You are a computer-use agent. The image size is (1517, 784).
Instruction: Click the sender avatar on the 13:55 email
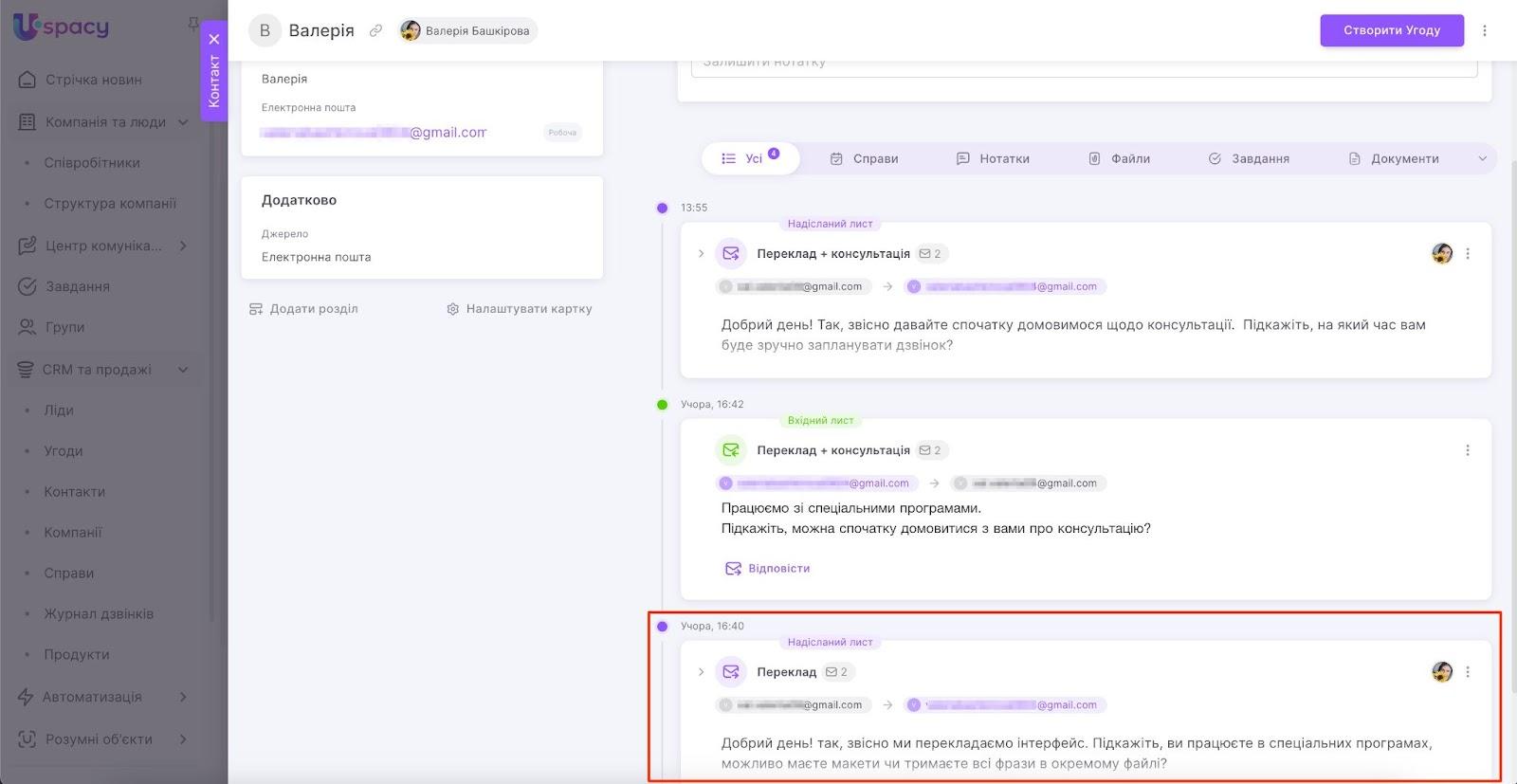[x=1441, y=254]
